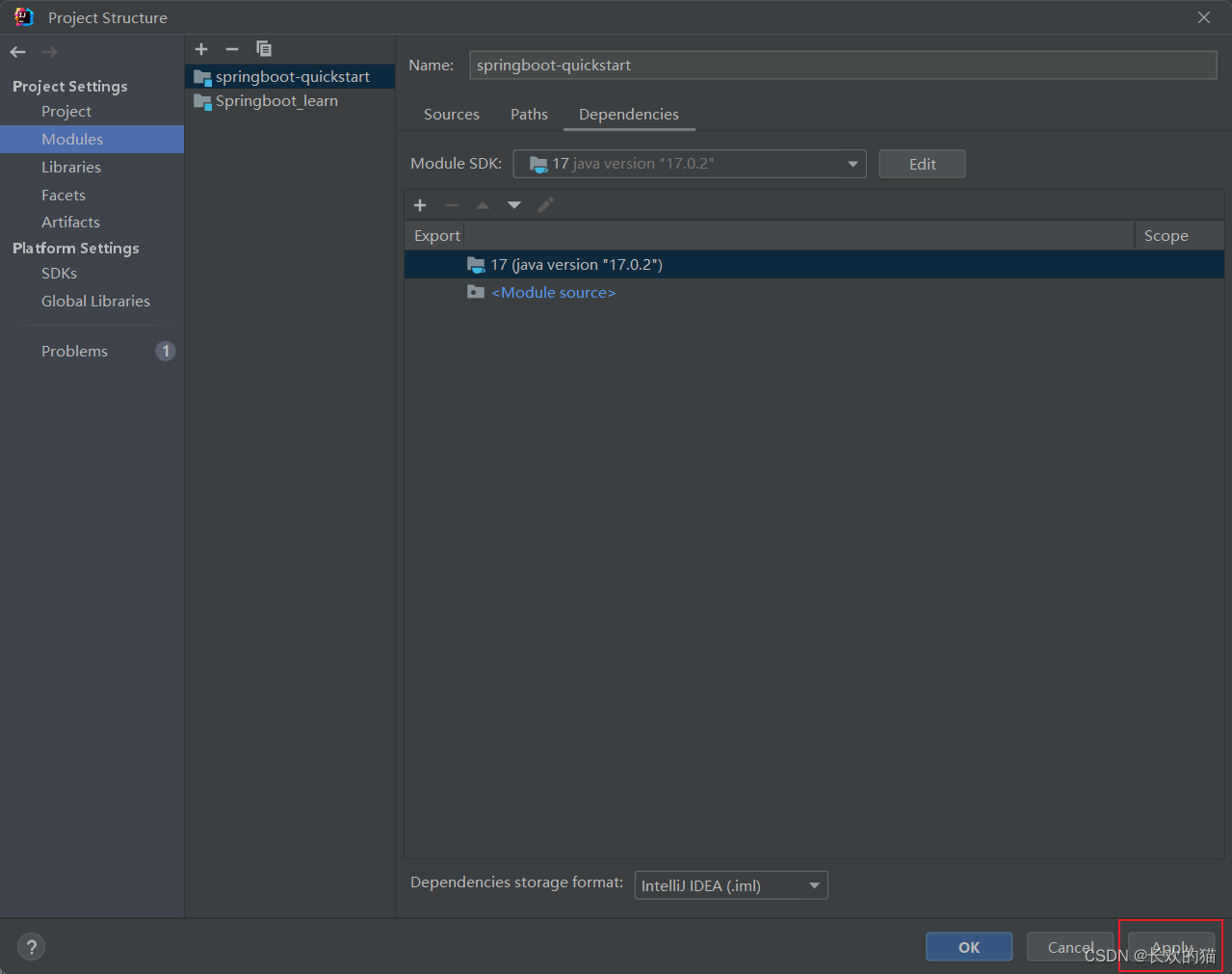Select the 17 java version dependency row
This screenshot has height=974, width=1232.
814,265
